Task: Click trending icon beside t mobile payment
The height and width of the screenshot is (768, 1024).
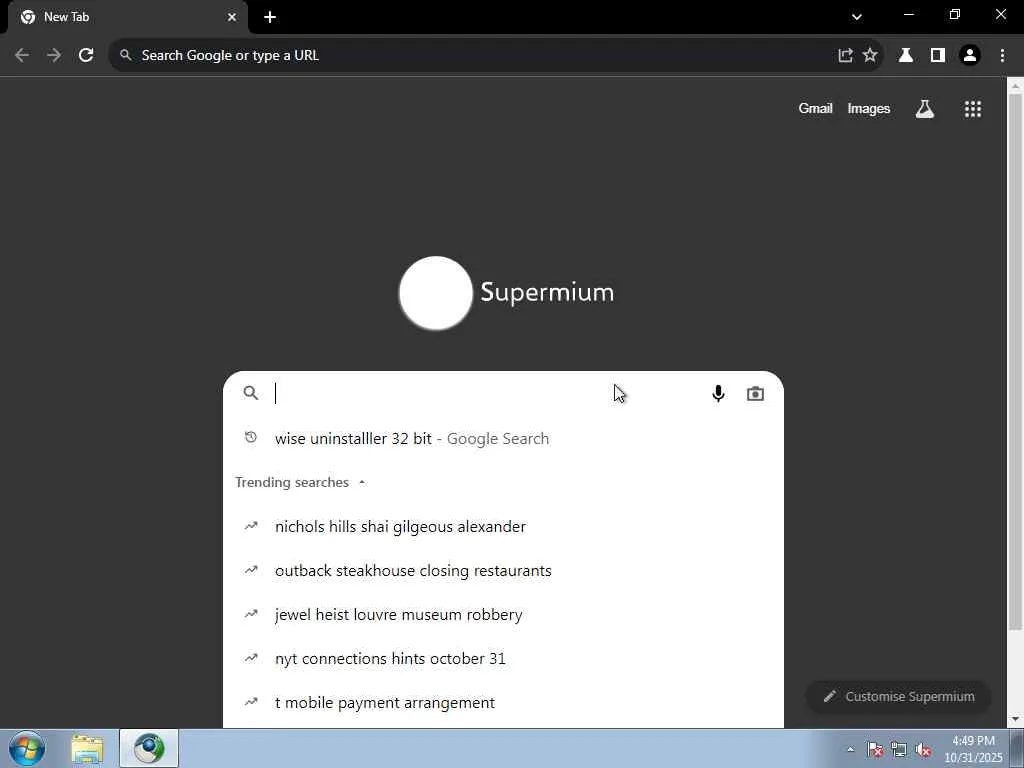Action: tap(251, 702)
